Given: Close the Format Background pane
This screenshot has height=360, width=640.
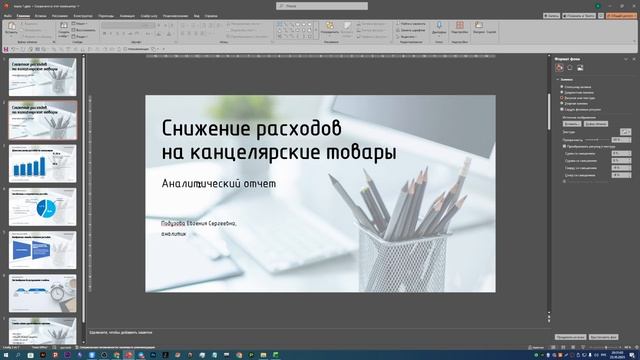Looking at the screenshot, I should [x=634, y=59].
